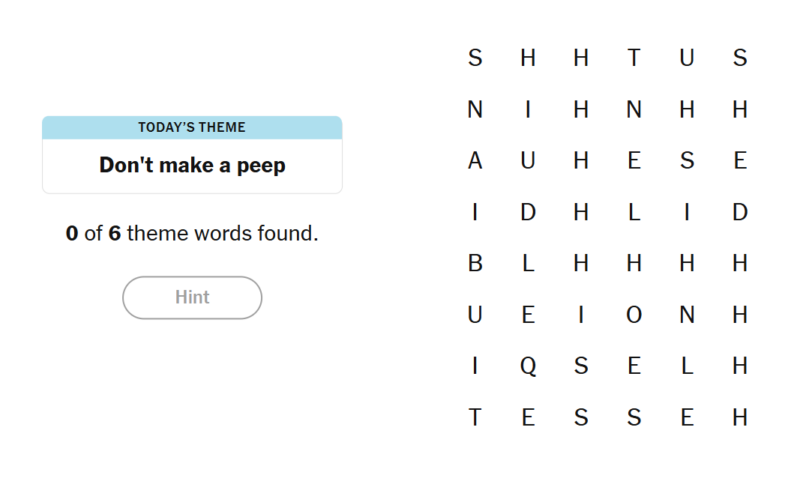Tap the letter T in the top row
Viewport: 800px width, 493px height.
[x=634, y=58]
